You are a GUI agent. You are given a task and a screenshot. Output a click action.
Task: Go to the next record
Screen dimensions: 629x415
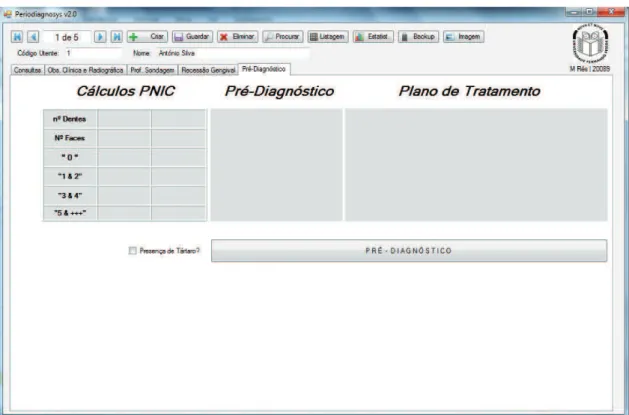pyautogui.click(x=100, y=37)
